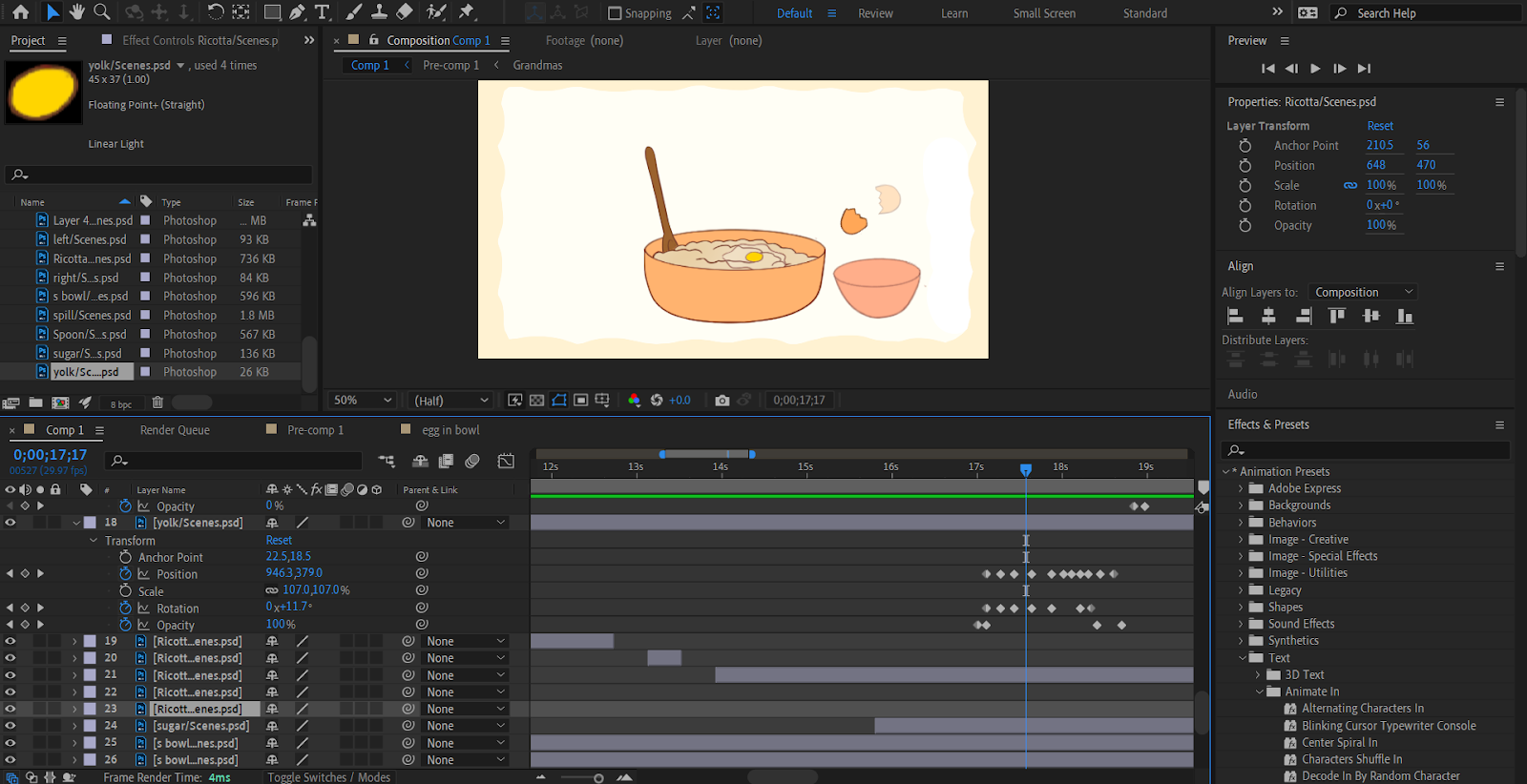Open parent dropdown for layer 18
The height and width of the screenshot is (784, 1527).
tap(466, 523)
